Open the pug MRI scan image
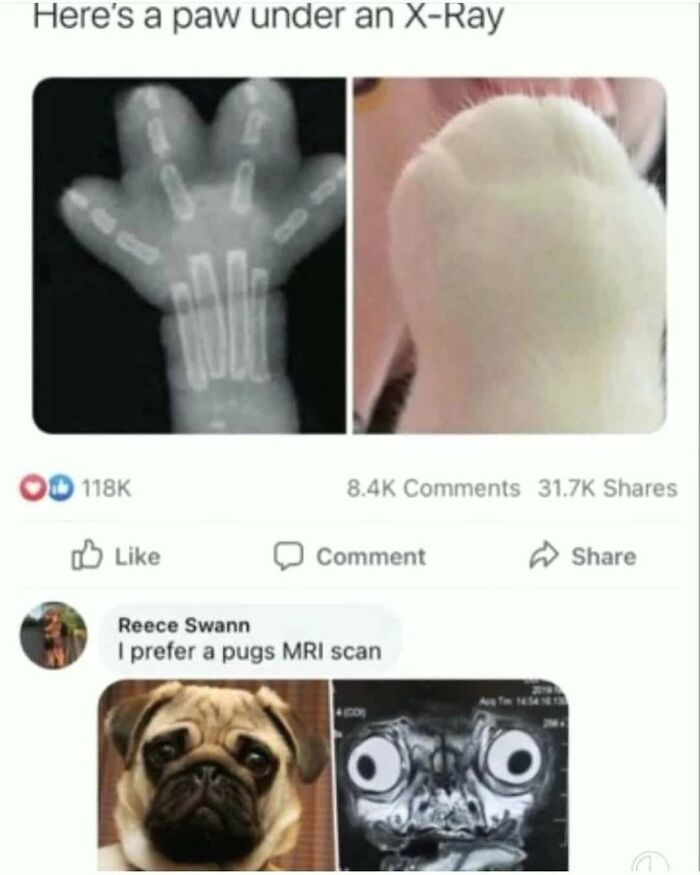The width and height of the screenshot is (700, 875). point(450,776)
